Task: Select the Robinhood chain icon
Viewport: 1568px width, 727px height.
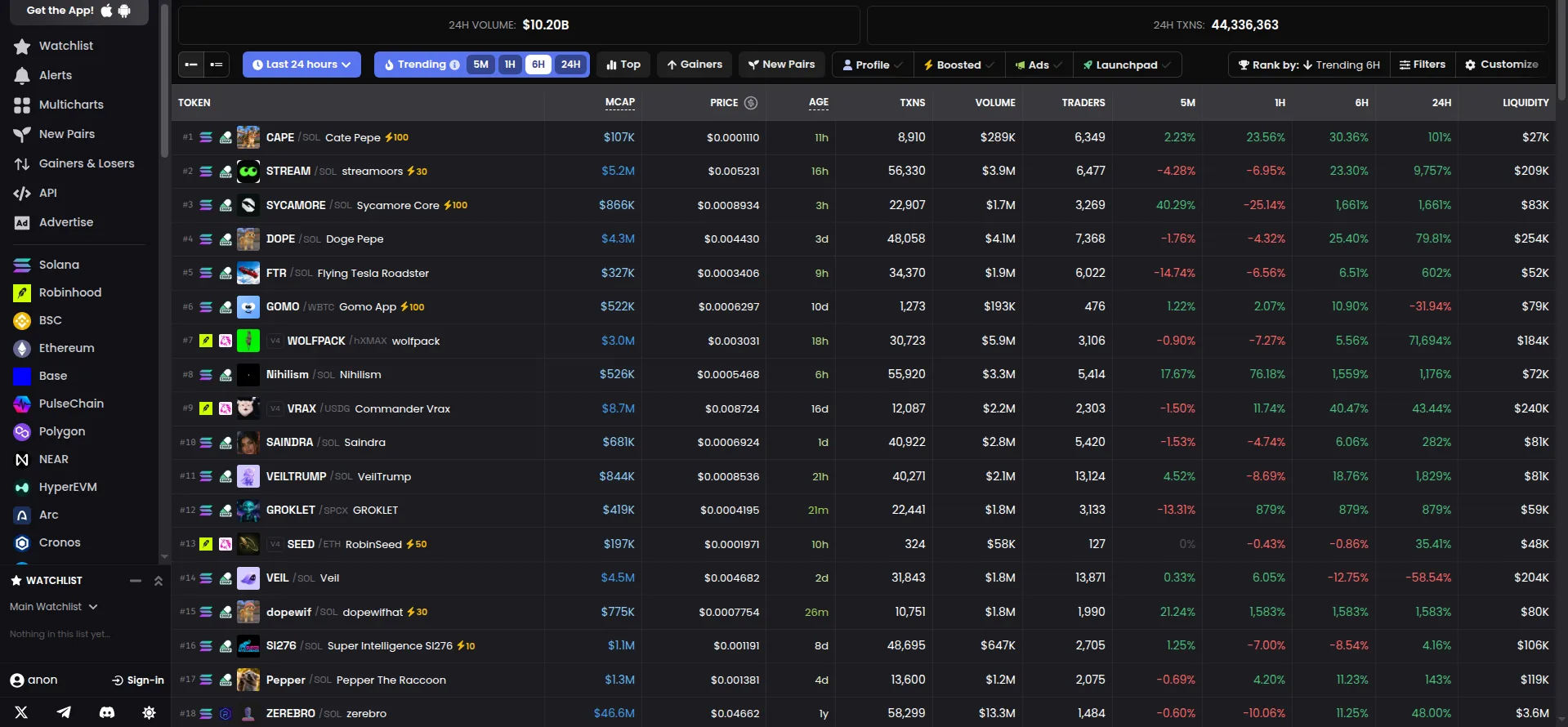Action: [x=22, y=293]
